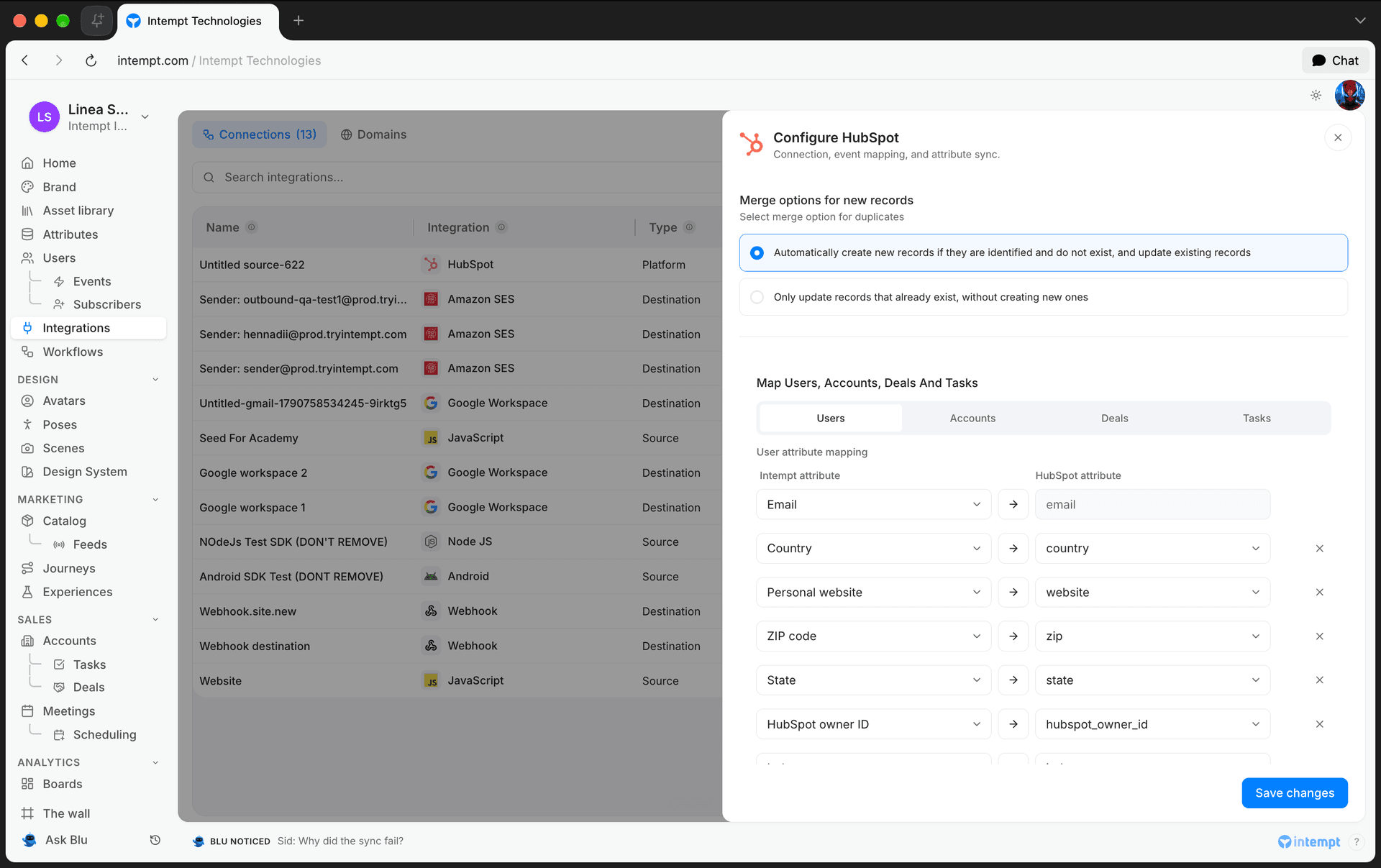Remove the Country attribute mapping
The height and width of the screenshot is (868, 1381).
tap(1320, 549)
